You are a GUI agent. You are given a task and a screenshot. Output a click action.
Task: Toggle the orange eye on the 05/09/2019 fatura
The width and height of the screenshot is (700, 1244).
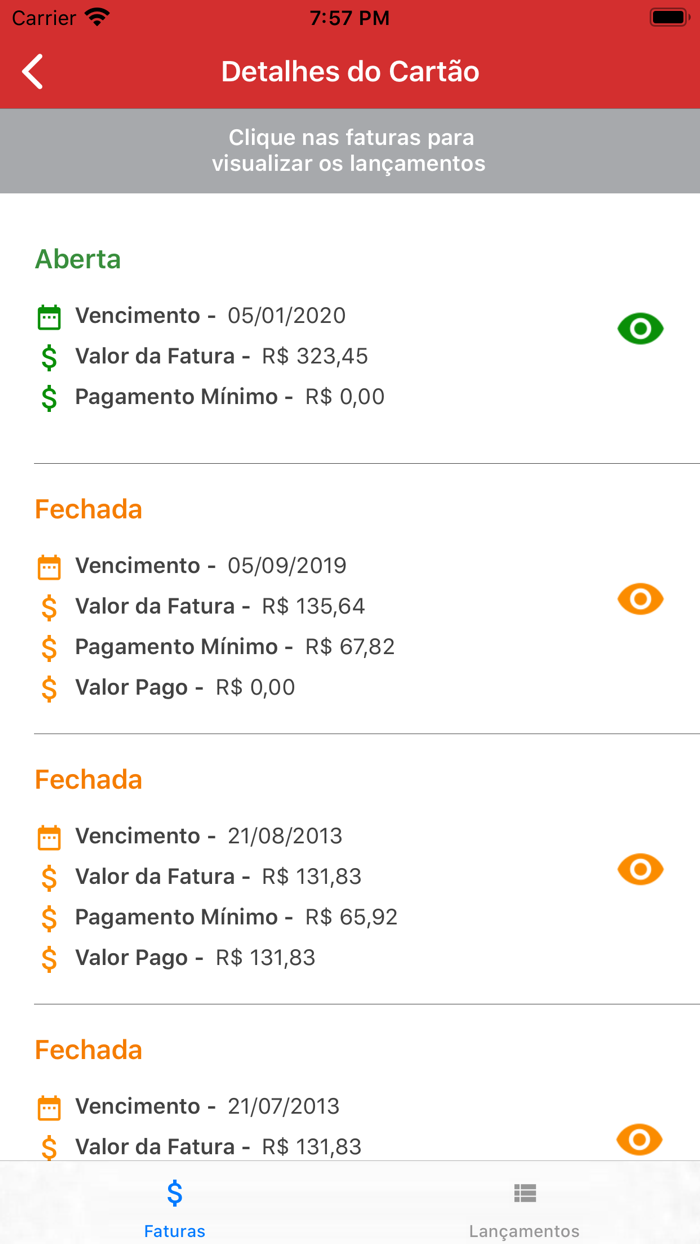640,598
